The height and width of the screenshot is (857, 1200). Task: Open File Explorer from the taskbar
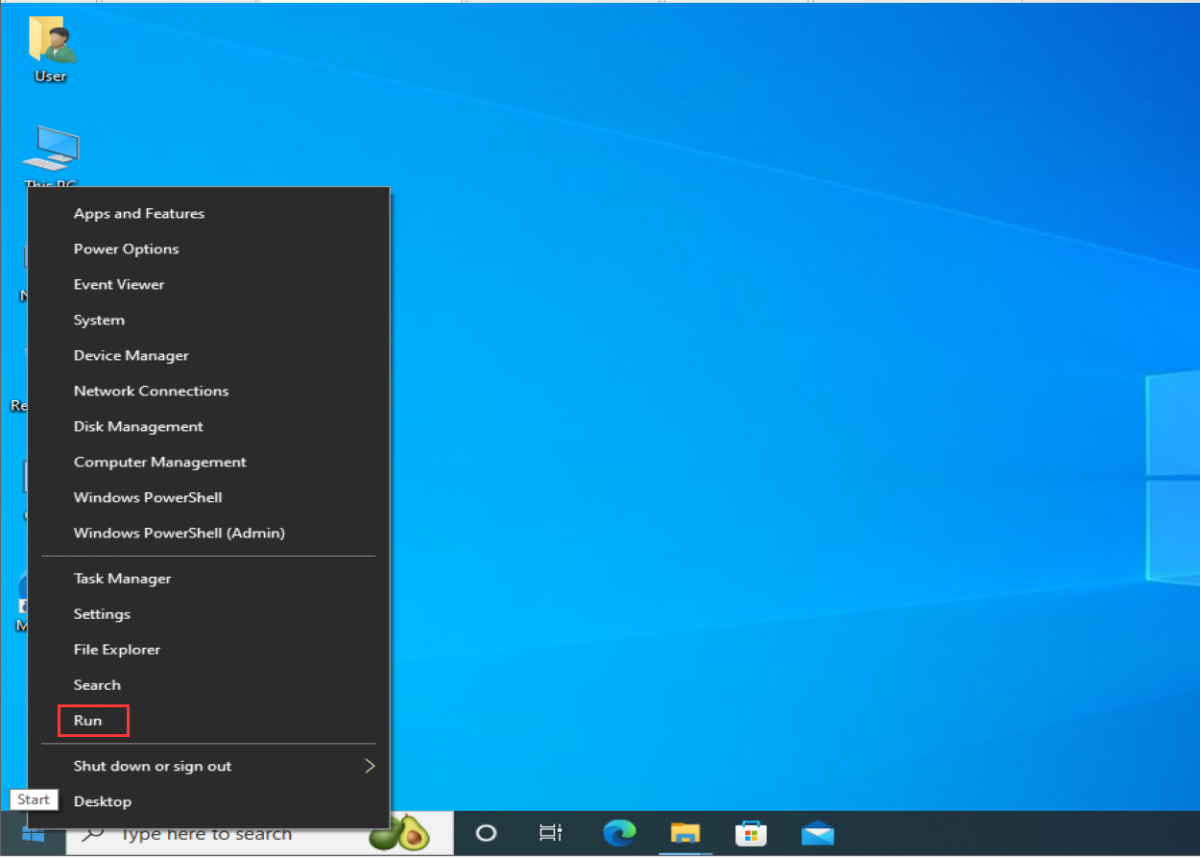pyautogui.click(x=685, y=833)
